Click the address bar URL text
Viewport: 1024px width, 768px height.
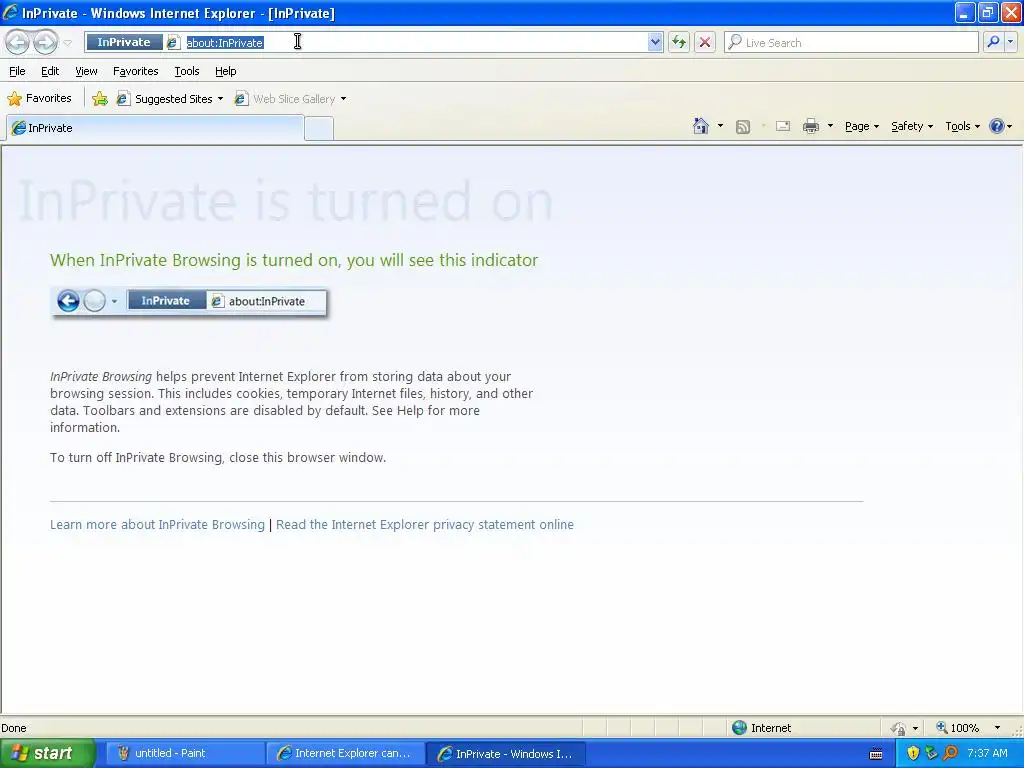[225, 43]
